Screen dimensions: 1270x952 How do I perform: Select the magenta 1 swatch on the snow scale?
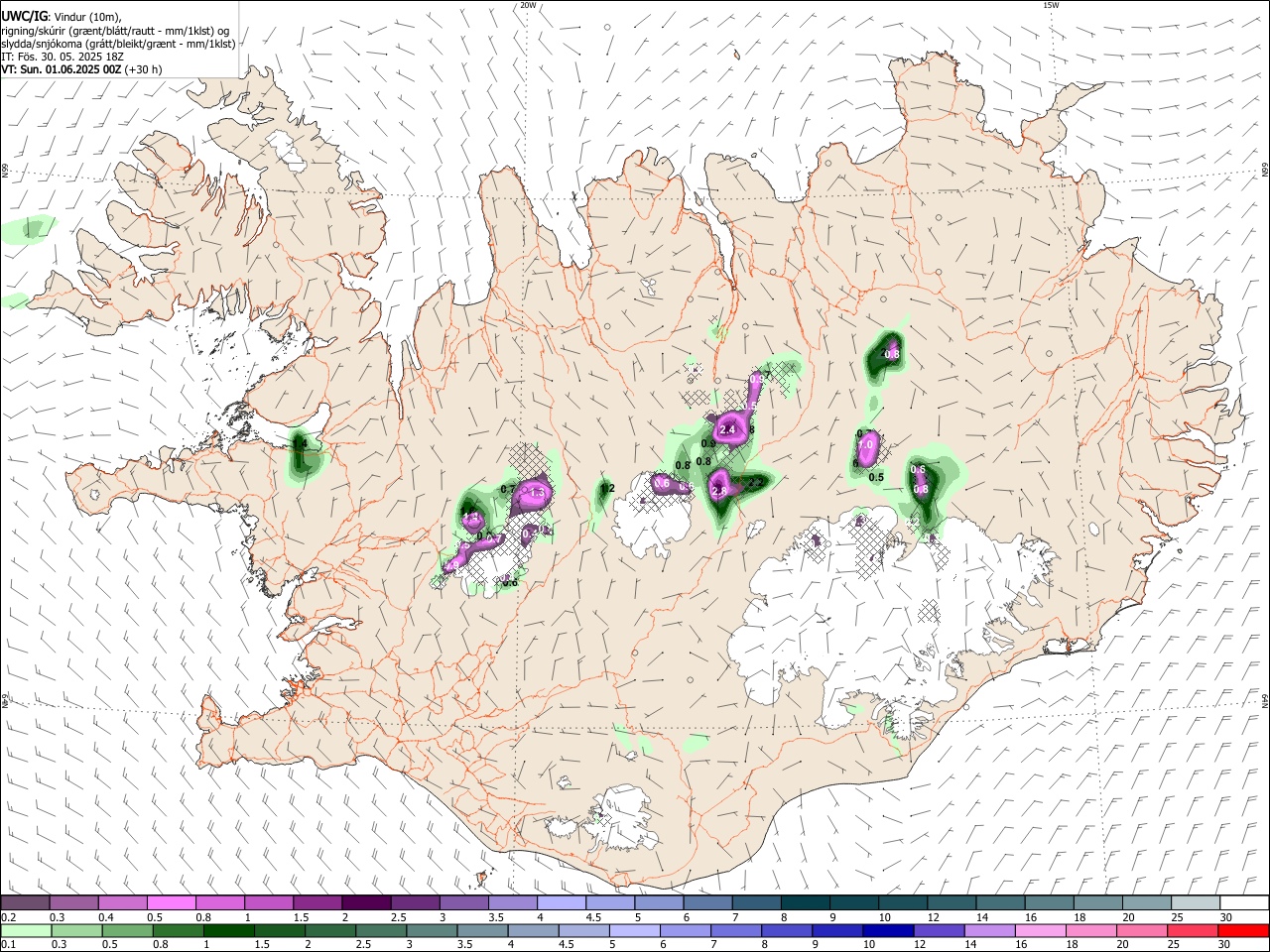[268, 903]
